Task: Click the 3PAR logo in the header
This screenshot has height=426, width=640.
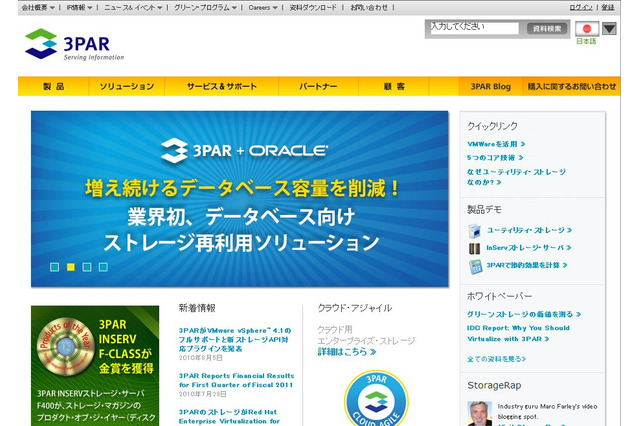Action: 74,44
